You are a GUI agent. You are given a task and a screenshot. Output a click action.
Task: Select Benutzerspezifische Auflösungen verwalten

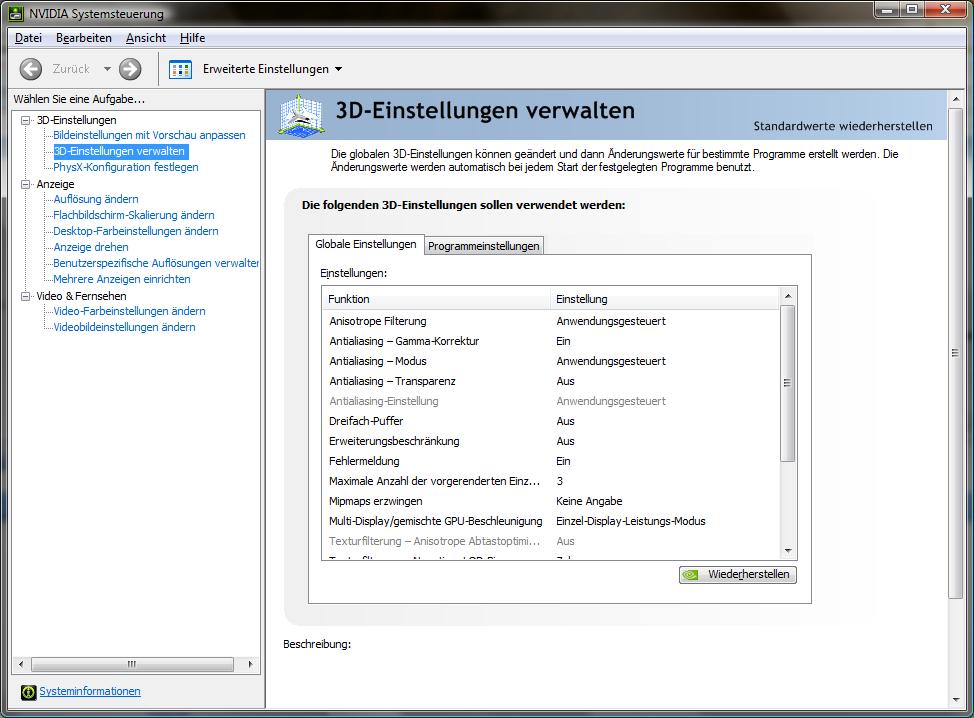point(156,263)
